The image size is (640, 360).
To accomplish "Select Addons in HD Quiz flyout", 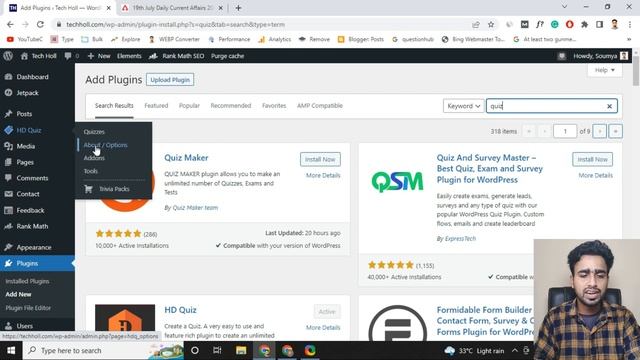I will pos(94,158).
